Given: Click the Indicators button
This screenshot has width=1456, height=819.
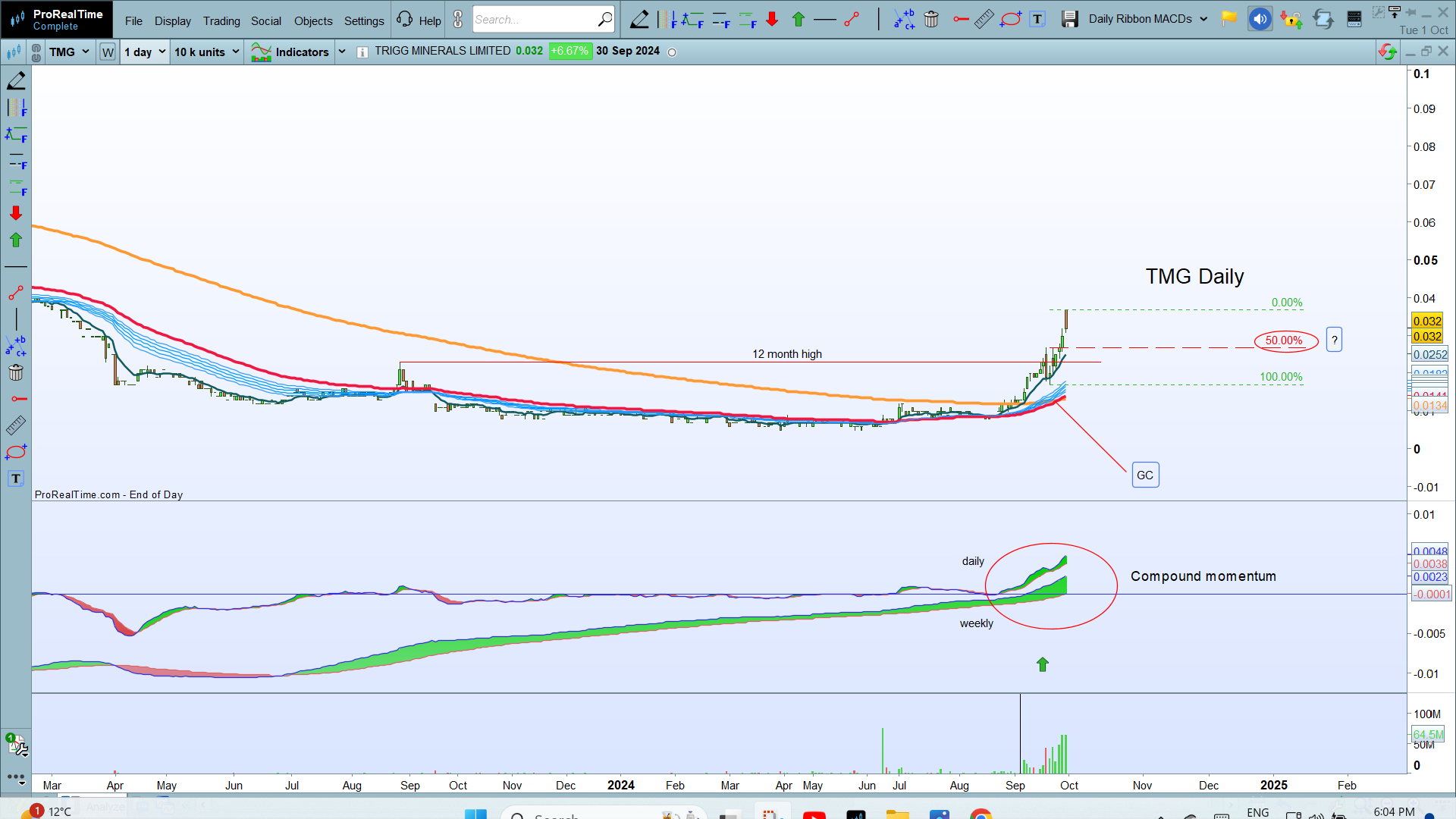Looking at the screenshot, I should (x=290, y=52).
